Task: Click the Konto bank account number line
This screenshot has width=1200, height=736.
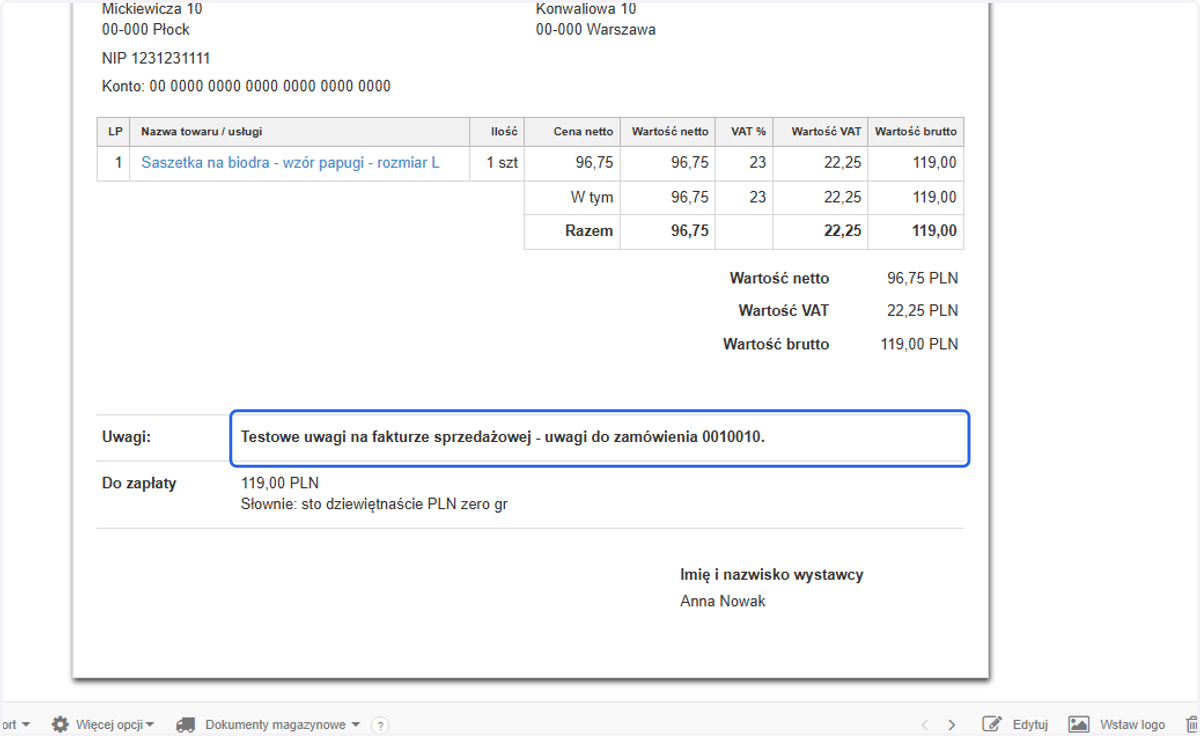Action: point(246,86)
